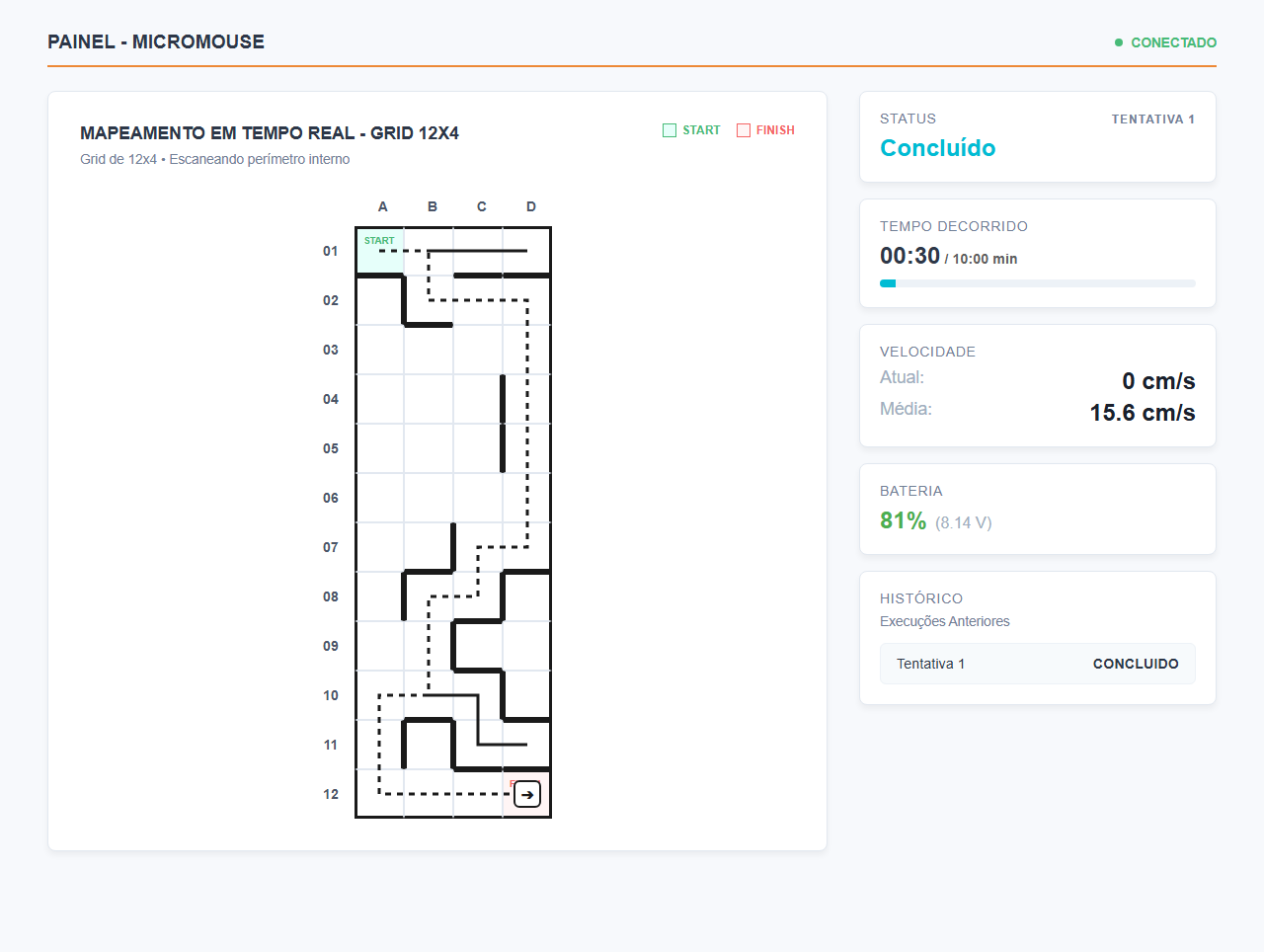Click the CONECTADO connection label
Viewport: 1264px width, 952px height.
pyautogui.click(x=1173, y=42)
